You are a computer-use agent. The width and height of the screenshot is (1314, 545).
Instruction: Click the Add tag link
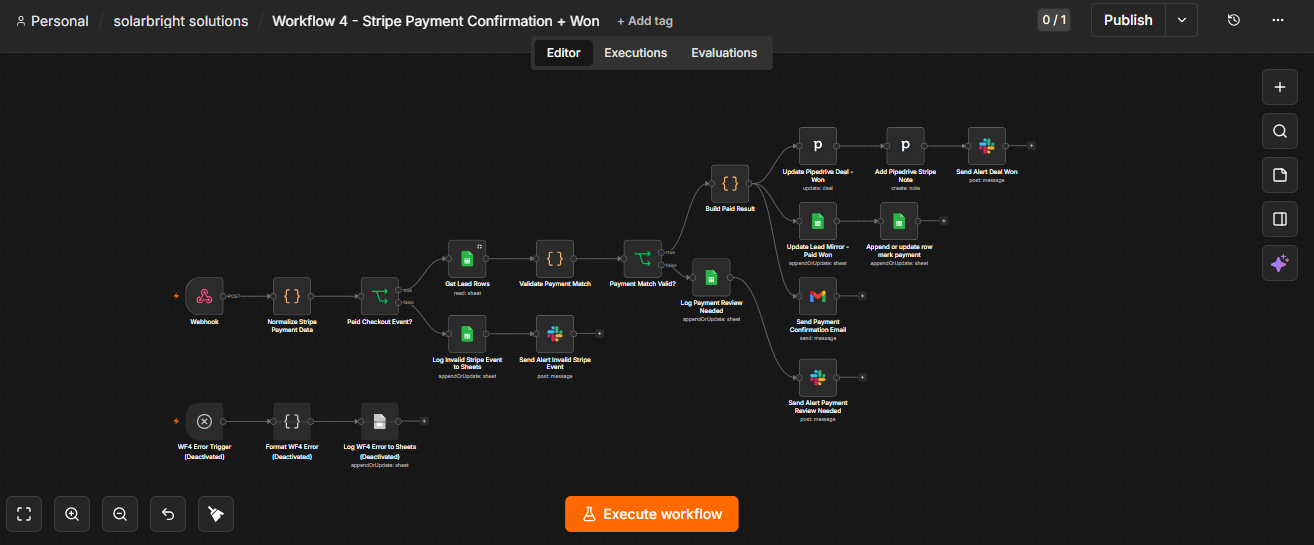pyautogui.click(x=644, y=21)
